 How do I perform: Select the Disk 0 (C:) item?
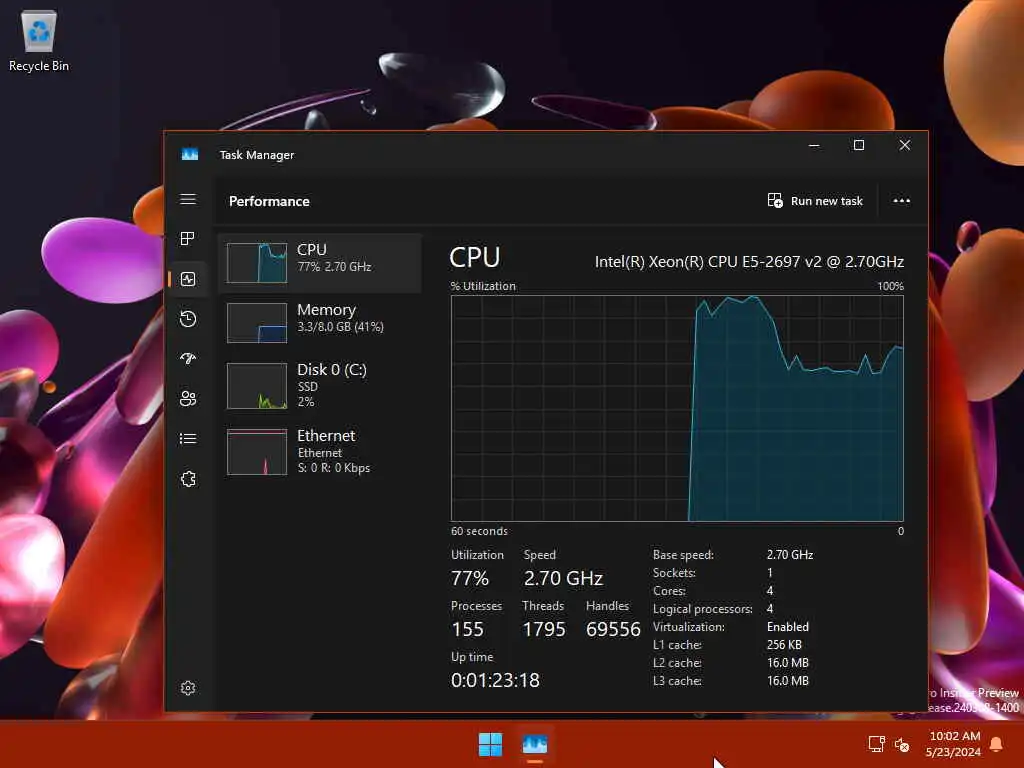(320, 385)
